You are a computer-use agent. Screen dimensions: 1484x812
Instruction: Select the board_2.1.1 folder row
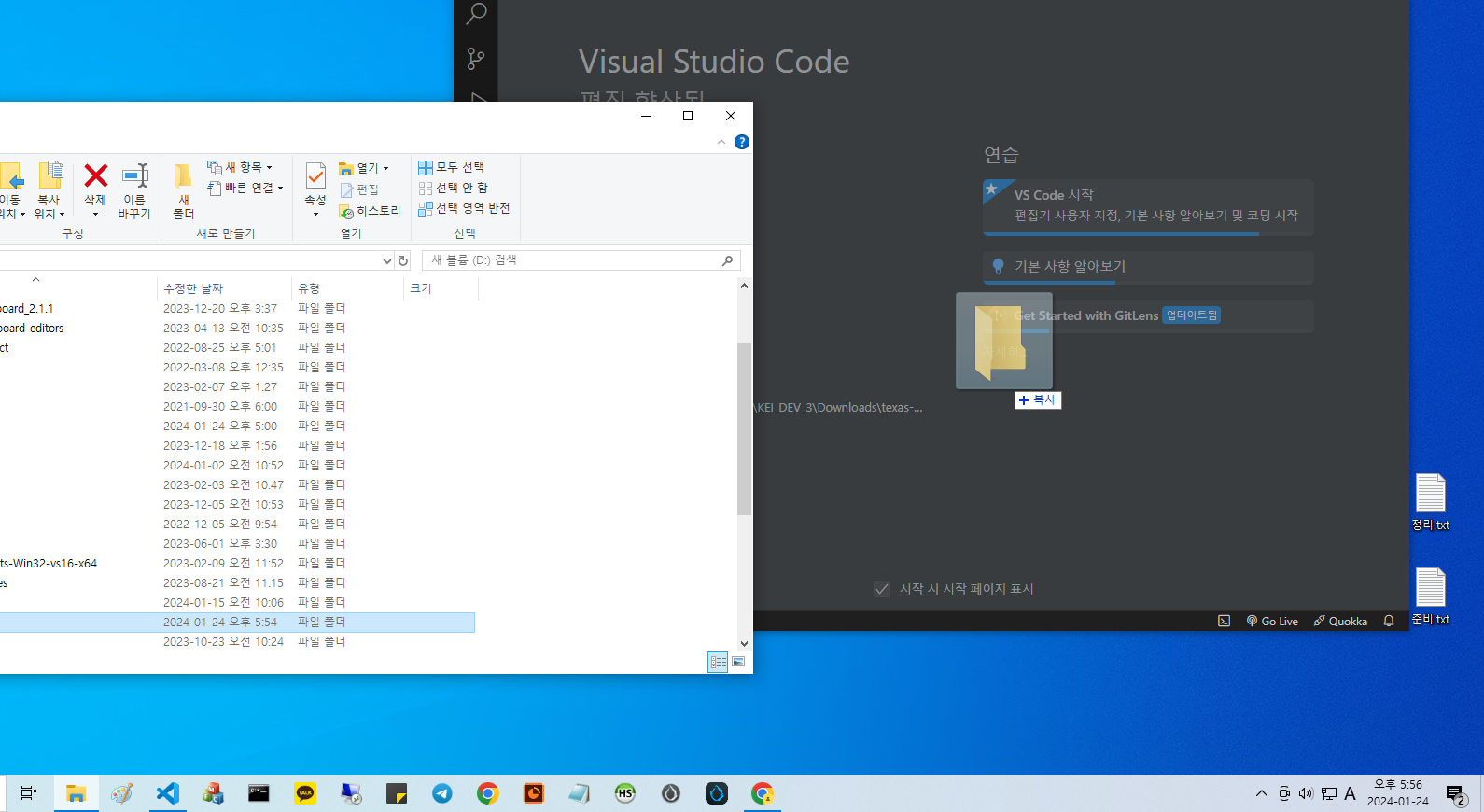point(237,309)
